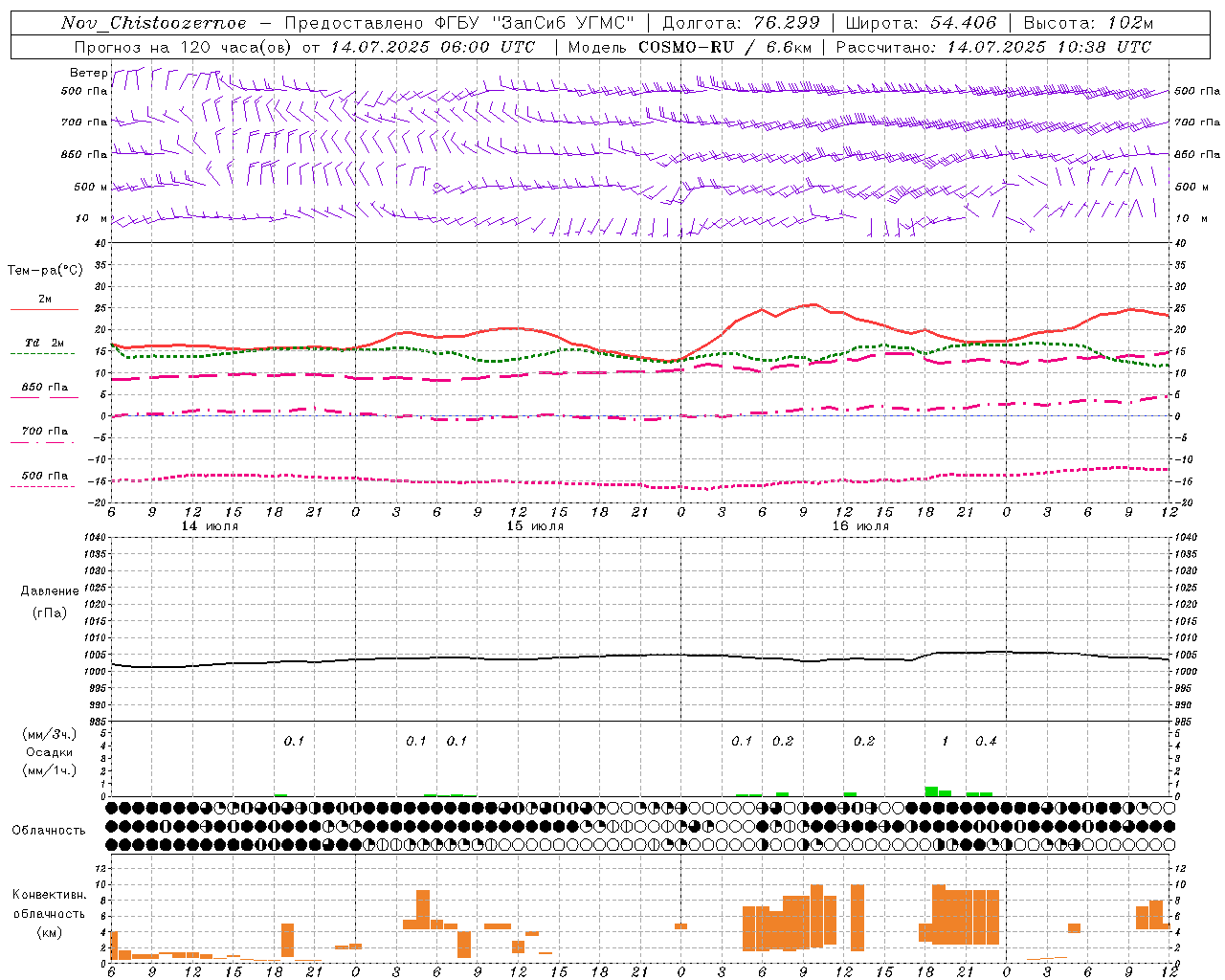Select calculated time 14.07.2025 10:38 UTC
1225x980 pixels.
1049,47
